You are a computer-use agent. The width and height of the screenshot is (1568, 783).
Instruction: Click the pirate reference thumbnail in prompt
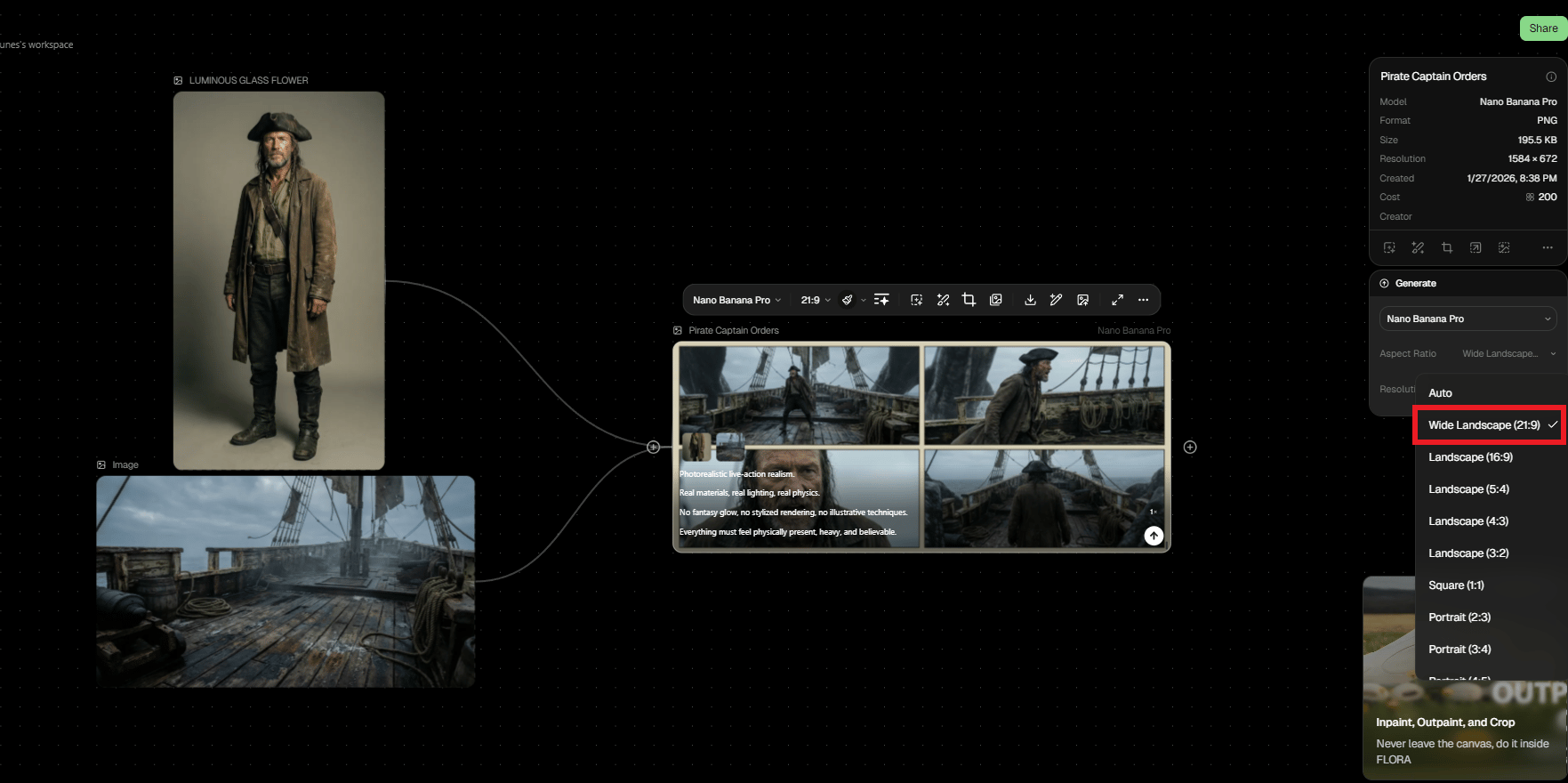point(696,447)
